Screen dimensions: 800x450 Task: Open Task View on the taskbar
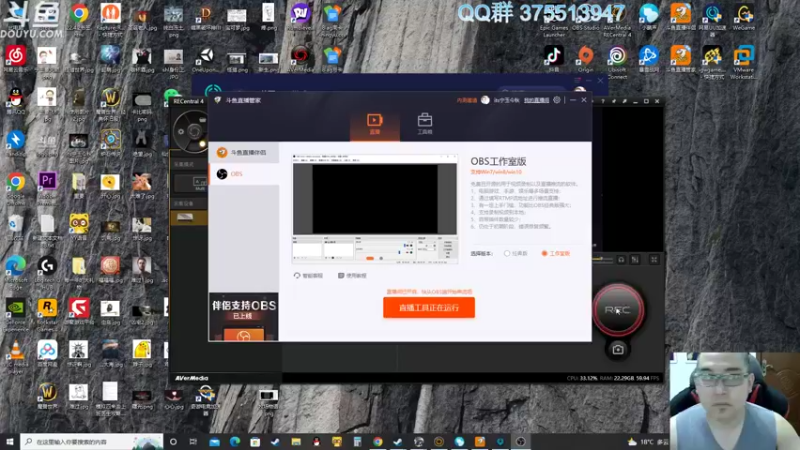coord(193,441)
